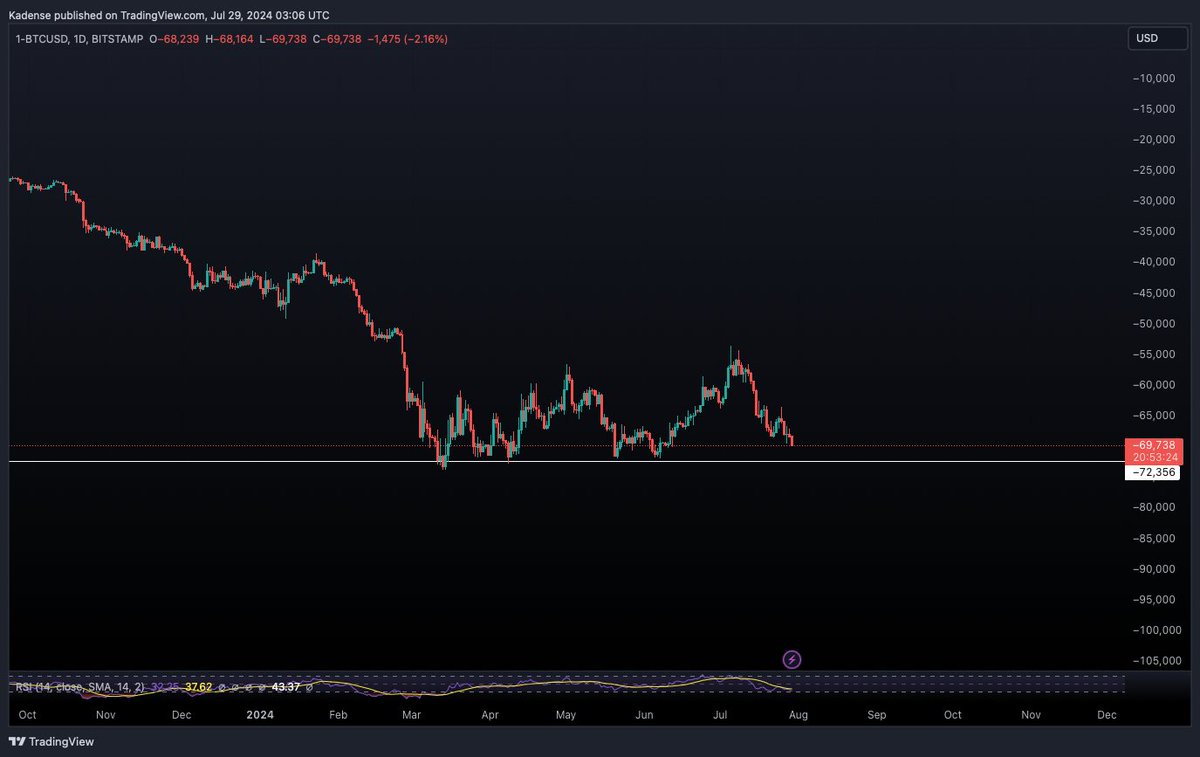Click the countdown timer 20:53:24
Viewport: 1200px width, 757px height.
pos(1155,457)
